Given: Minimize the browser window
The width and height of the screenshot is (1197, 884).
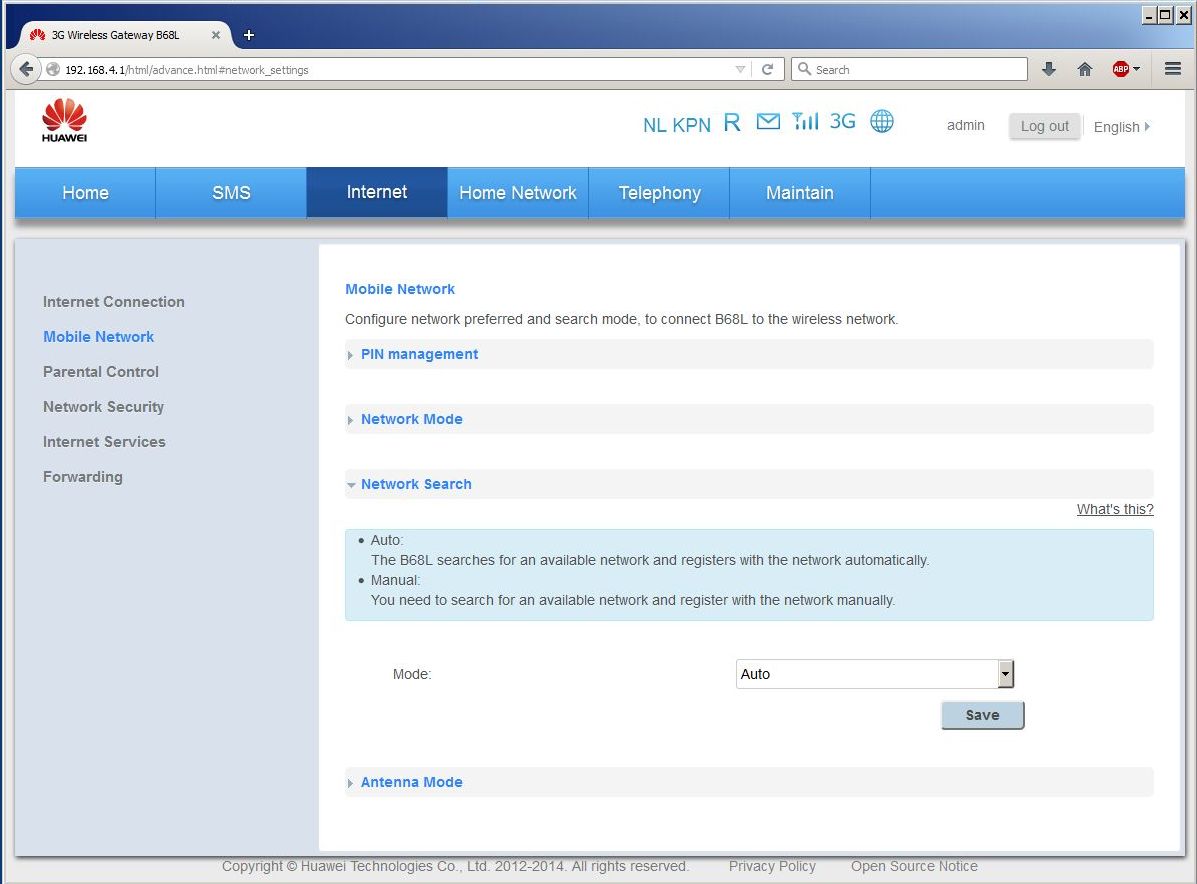Looking at the screenshot, I should [1149, 15].
